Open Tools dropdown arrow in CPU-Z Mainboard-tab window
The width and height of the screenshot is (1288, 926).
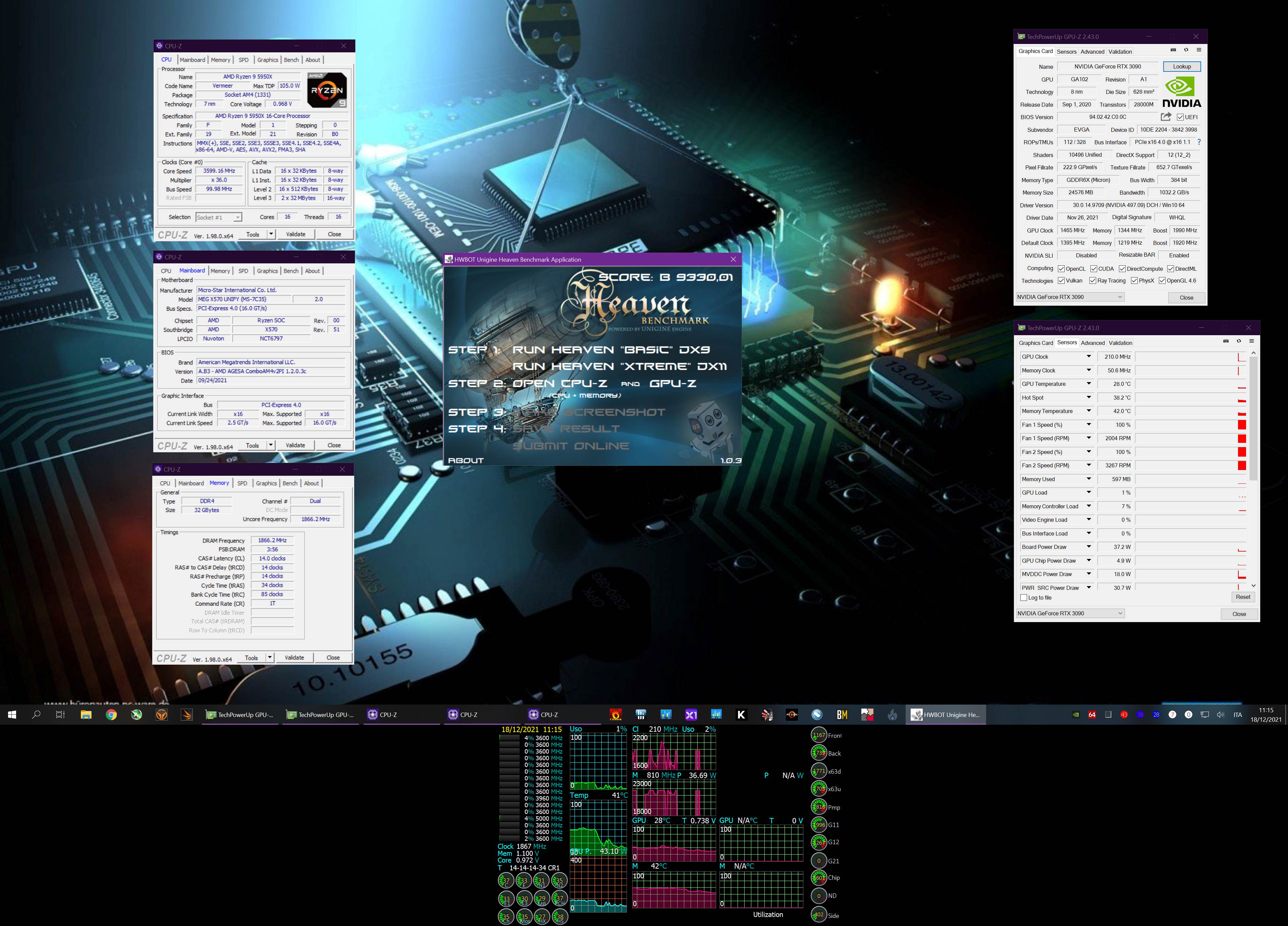(x=271, y=446)
